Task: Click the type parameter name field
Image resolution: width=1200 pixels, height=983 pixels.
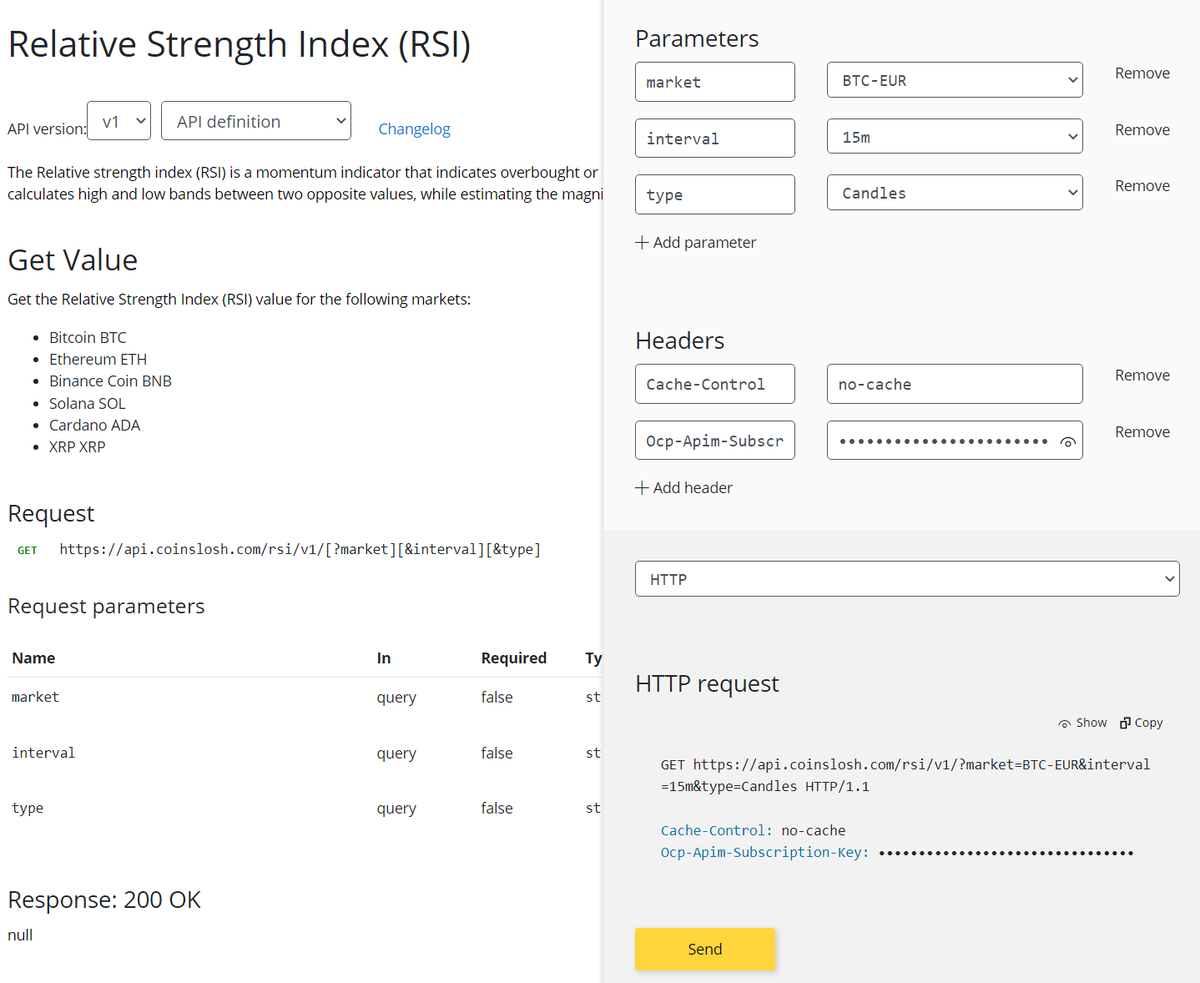Action: [x=715, y=194]
